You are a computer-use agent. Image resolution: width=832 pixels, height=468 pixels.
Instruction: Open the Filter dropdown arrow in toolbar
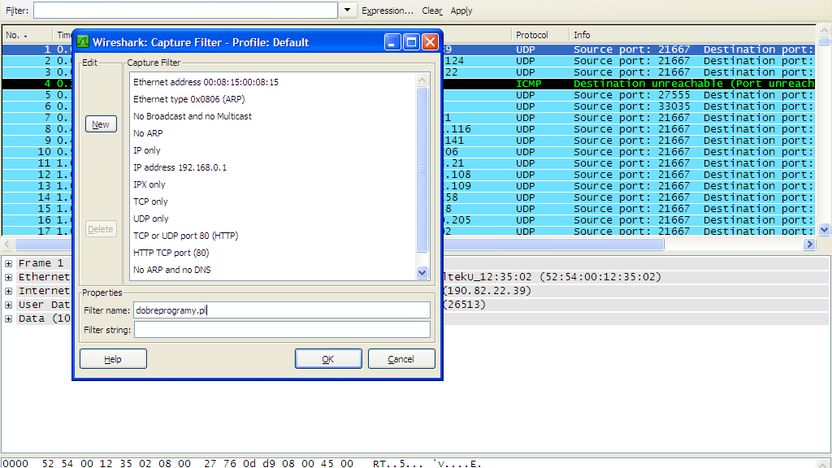click(x=348, y=10)
